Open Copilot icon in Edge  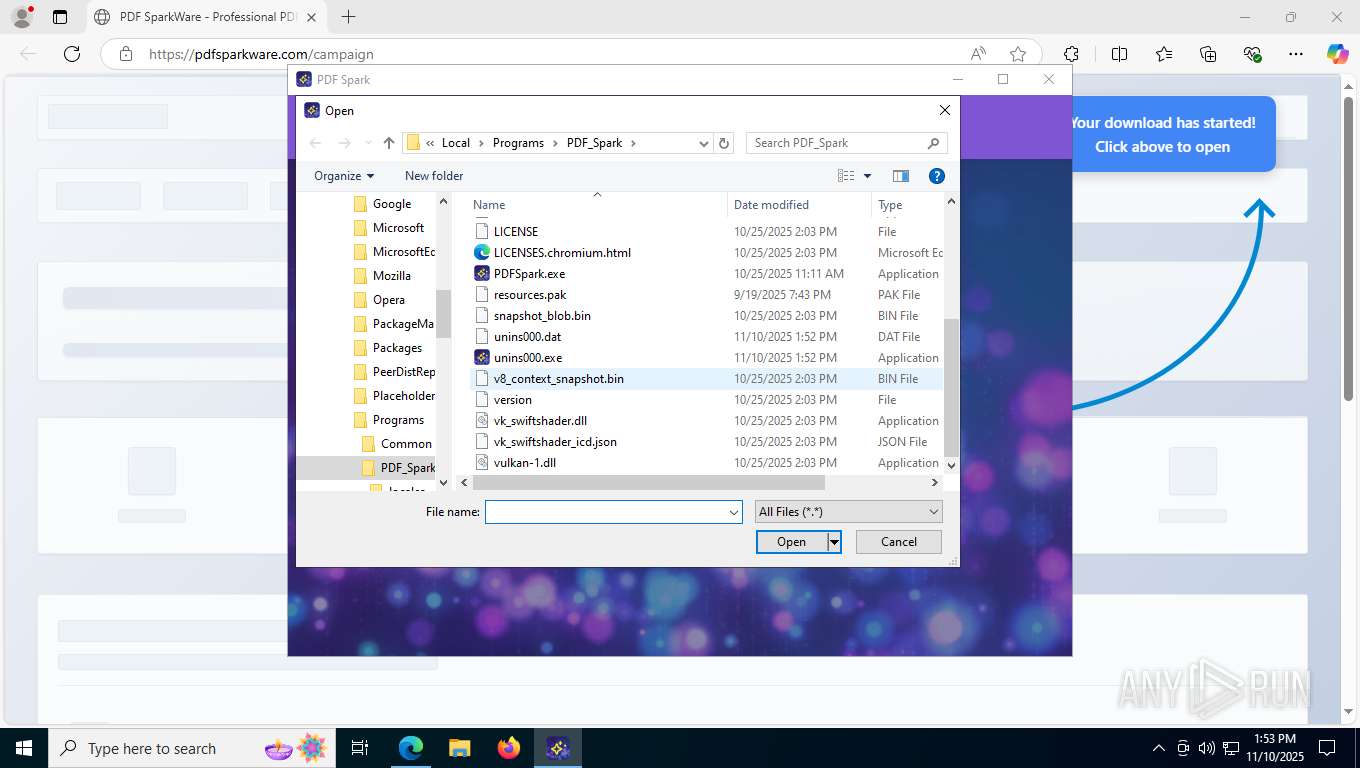click(x=1337, y=54)
